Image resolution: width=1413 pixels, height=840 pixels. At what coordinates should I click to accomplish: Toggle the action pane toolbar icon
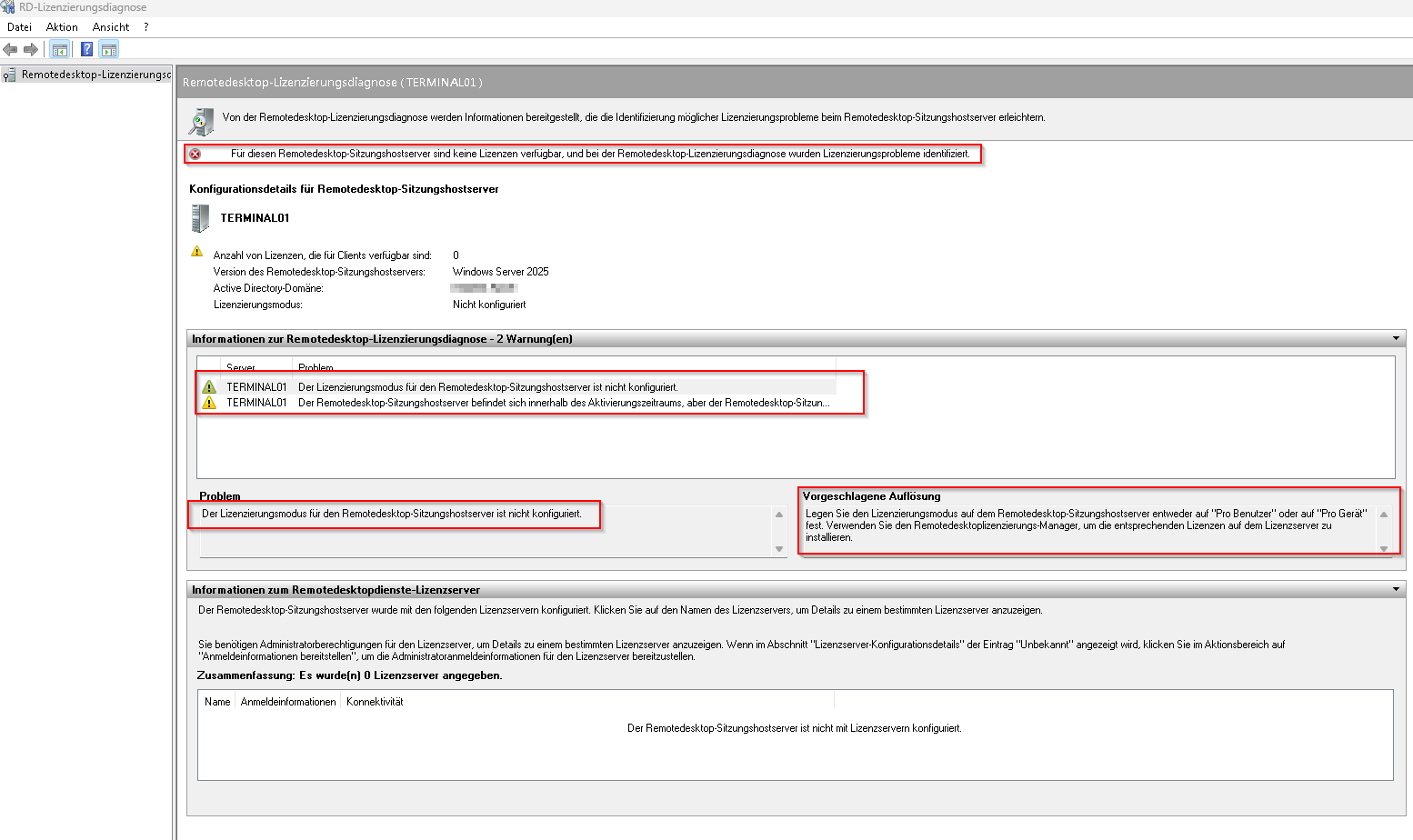coord(109,49)
